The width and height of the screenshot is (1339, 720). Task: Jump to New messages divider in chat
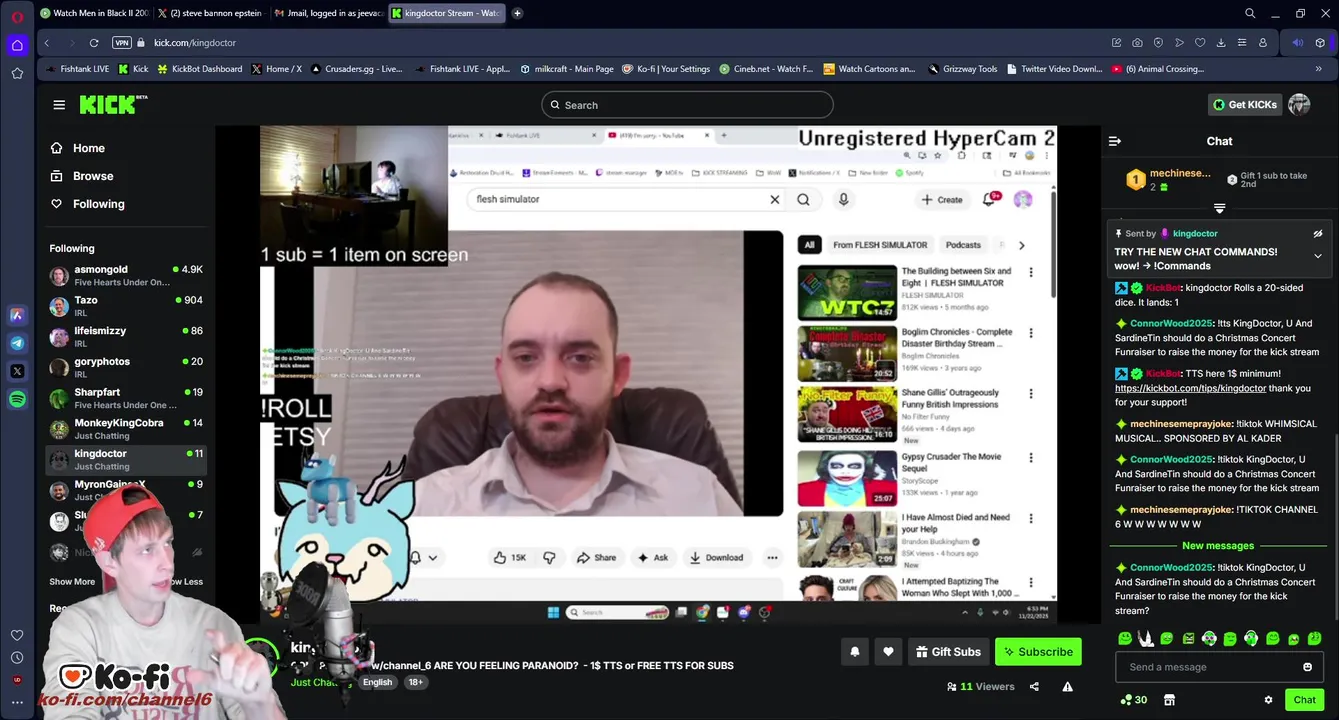(1218, 546)
